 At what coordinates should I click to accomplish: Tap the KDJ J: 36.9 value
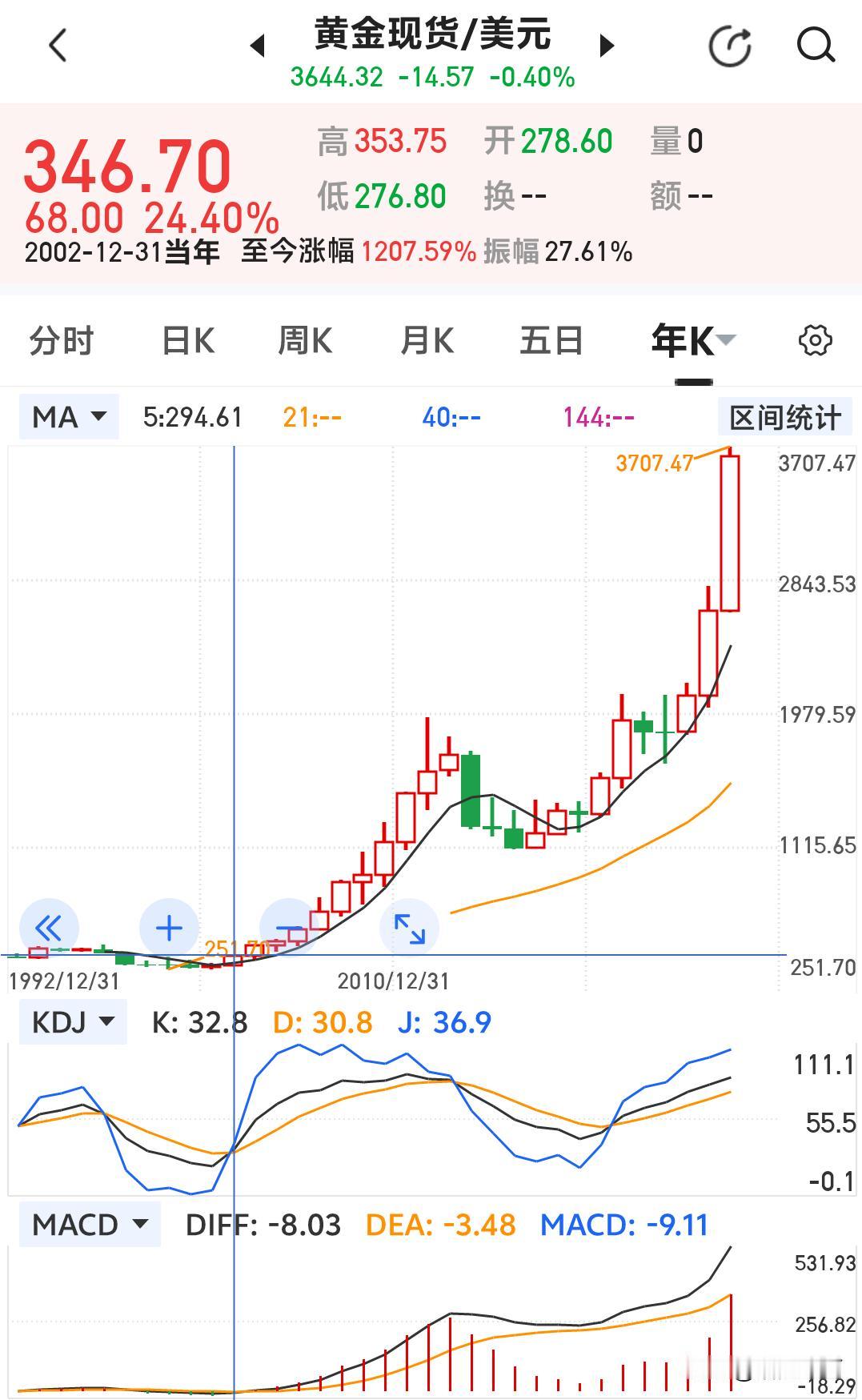click(x=444, y=1022)
